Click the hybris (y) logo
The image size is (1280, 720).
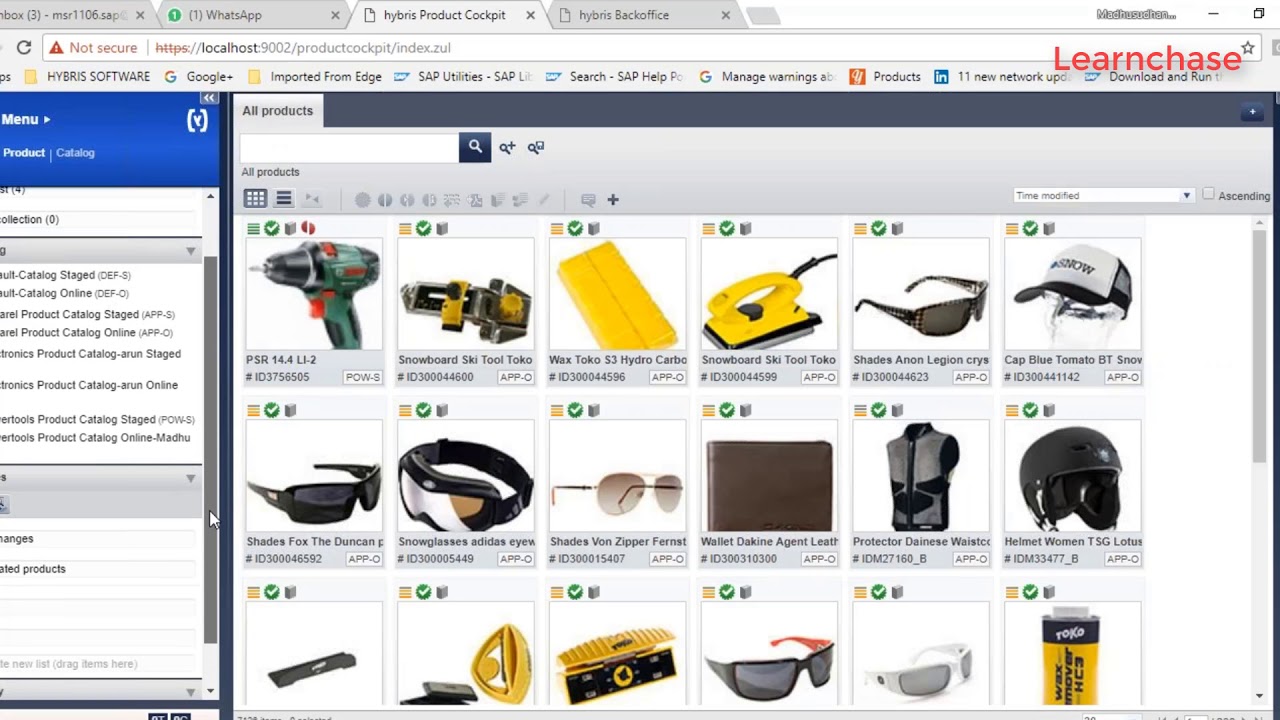pyautogui.click(x=198, y=120)
